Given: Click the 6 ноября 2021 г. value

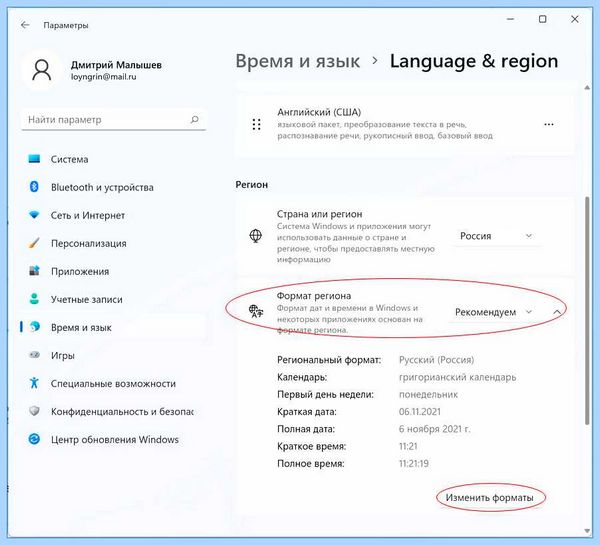Looking at the screenshot, I should (435, 429).
